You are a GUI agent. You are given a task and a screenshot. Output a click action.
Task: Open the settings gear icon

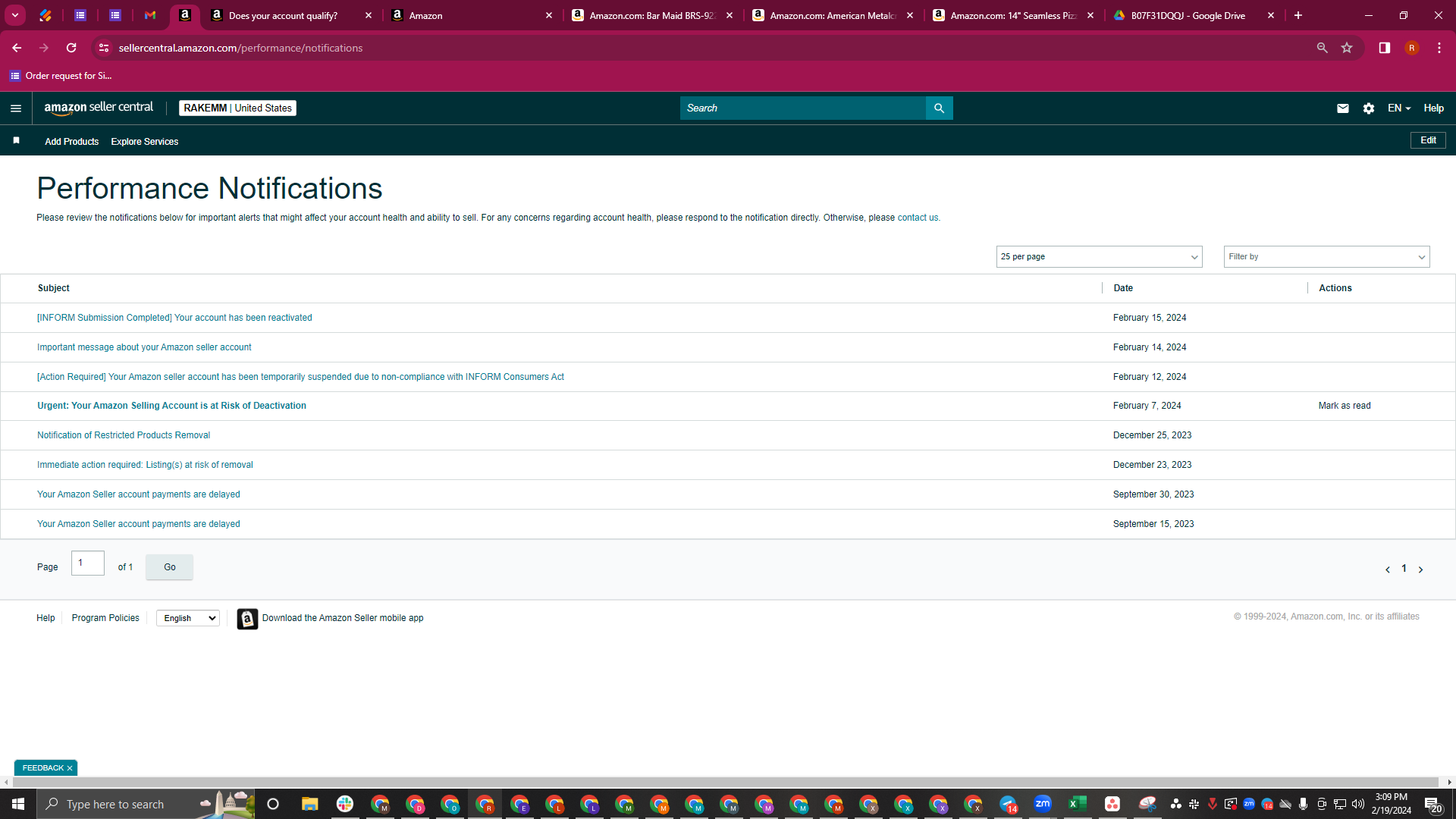click(x=1369, y=108)
